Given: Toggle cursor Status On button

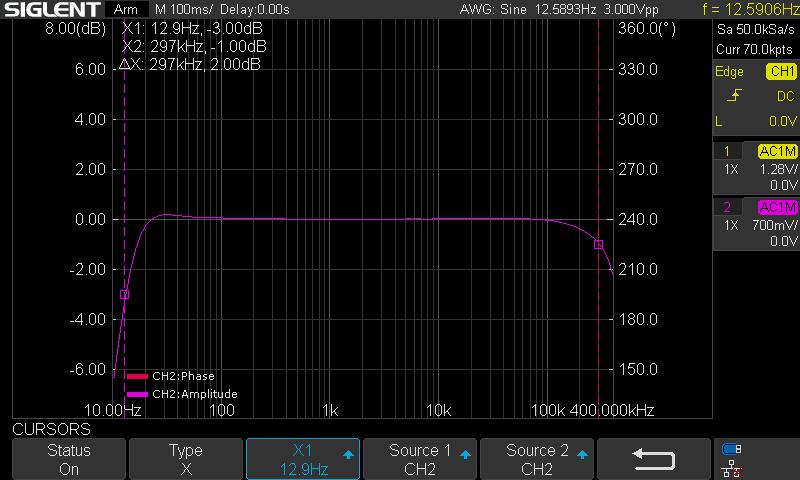Looking at the screenshot, I should (x=68, y=459).
